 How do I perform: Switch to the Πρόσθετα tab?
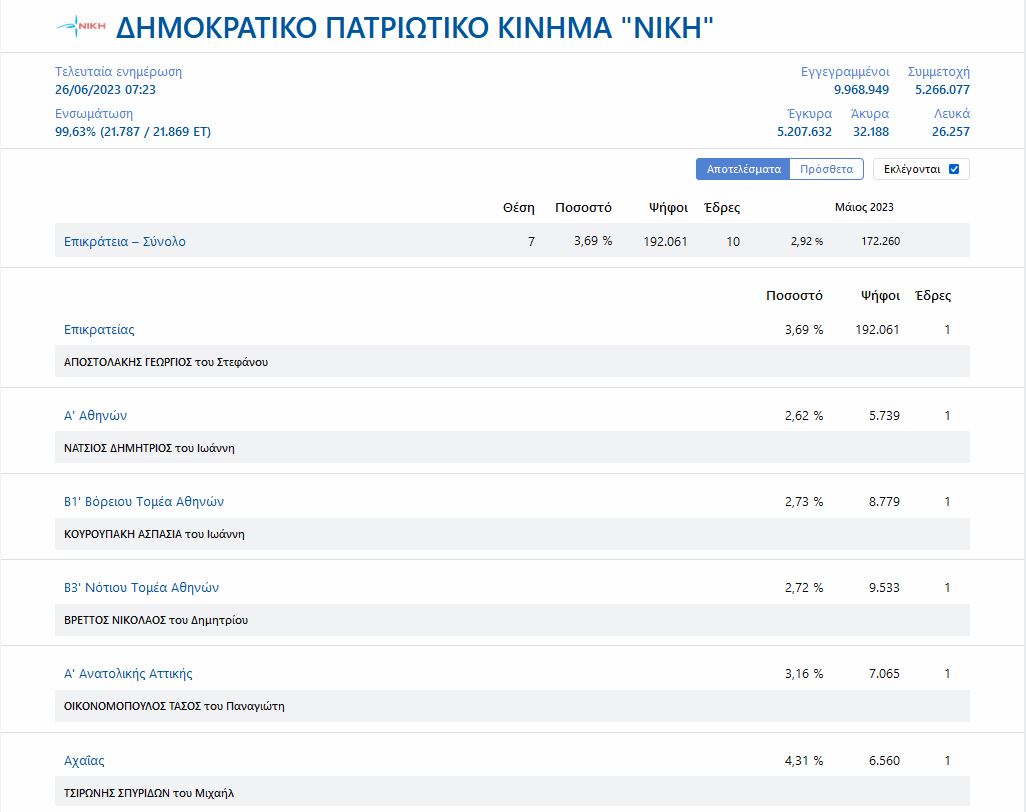(x=826, y=169)
